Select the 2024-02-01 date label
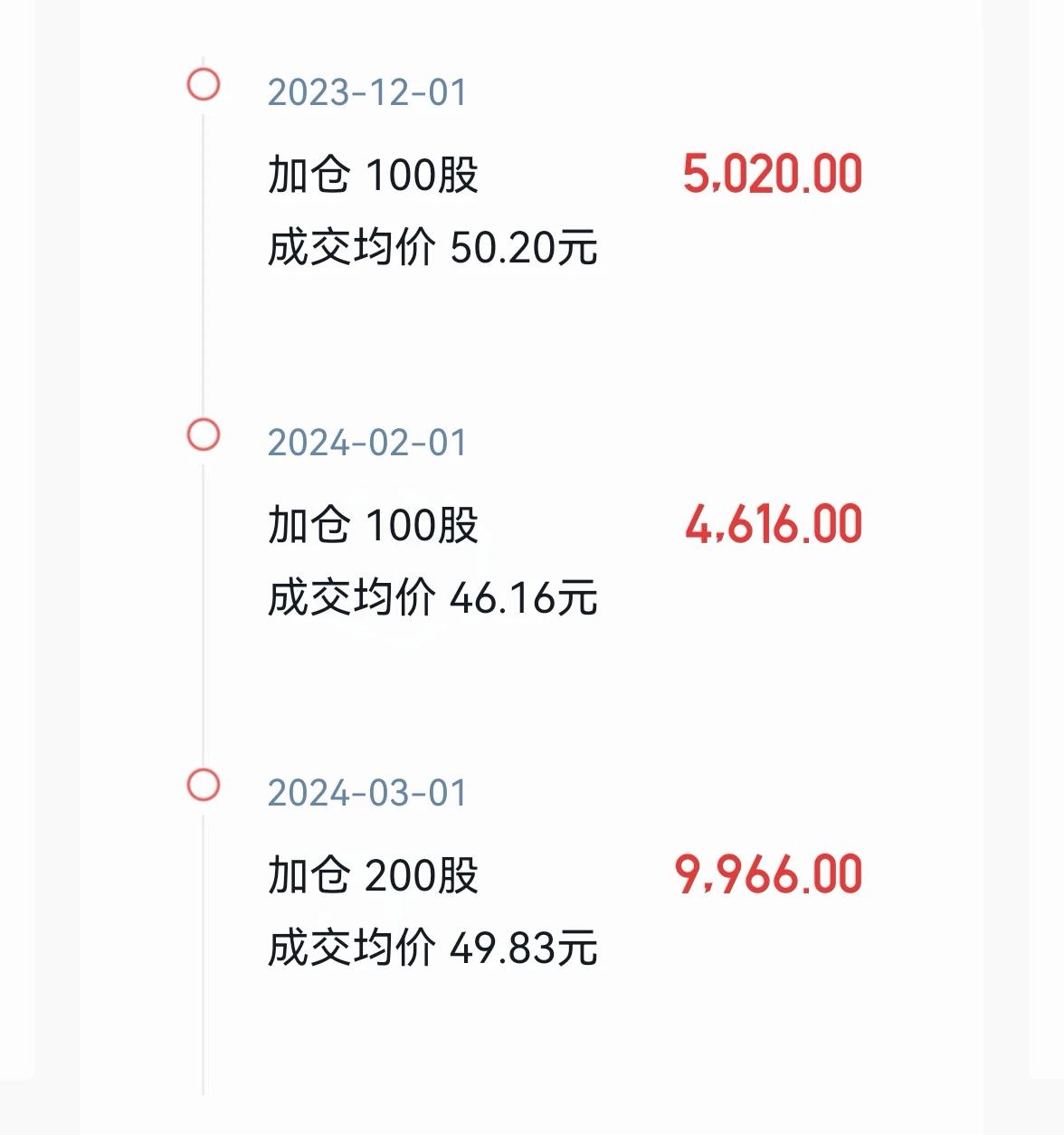 tap(367, 443)
